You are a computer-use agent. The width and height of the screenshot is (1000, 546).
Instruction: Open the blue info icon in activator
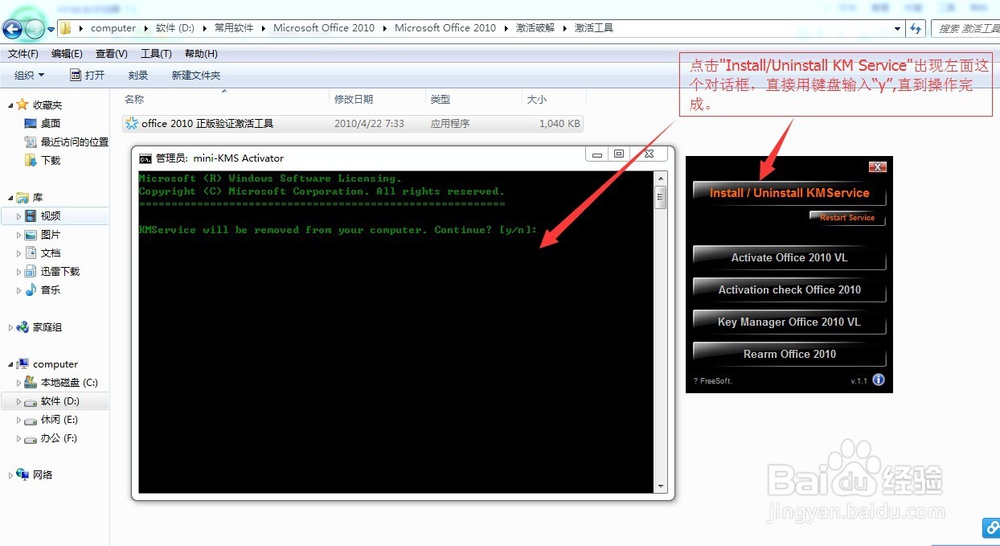tap(878, 380)
